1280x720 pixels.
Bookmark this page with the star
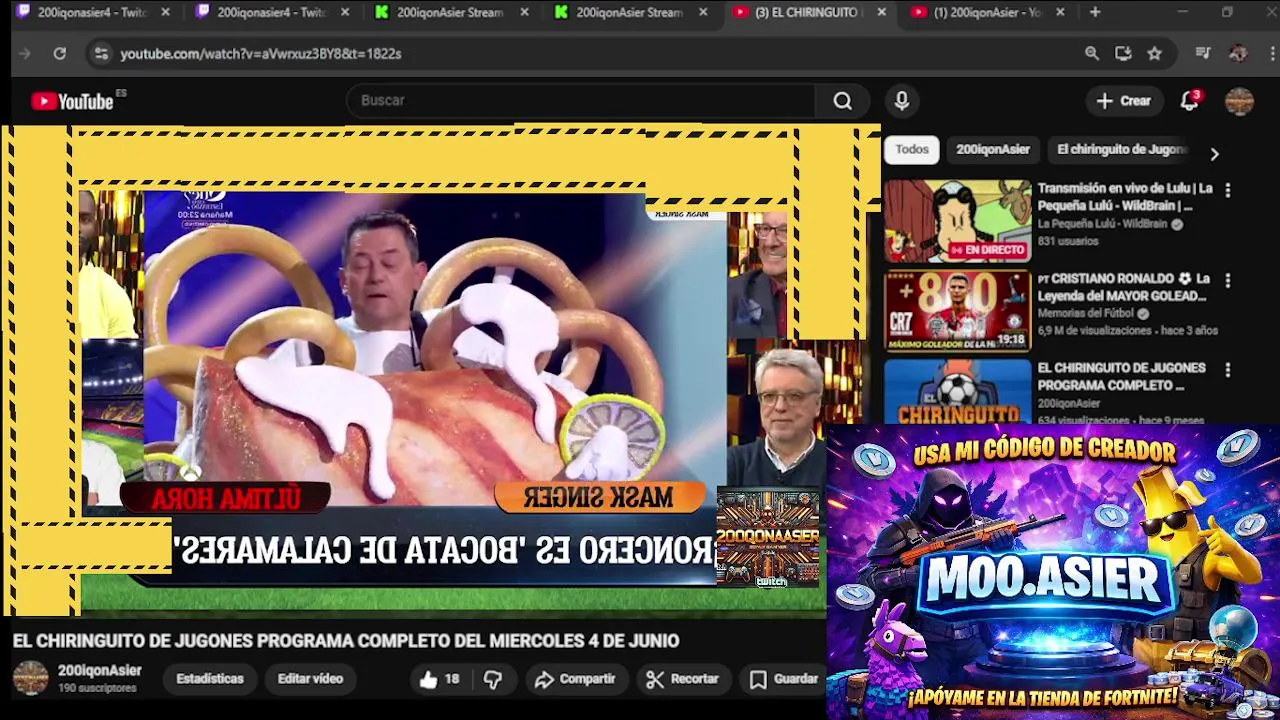pyautogui.click(x=1155, y=53)
